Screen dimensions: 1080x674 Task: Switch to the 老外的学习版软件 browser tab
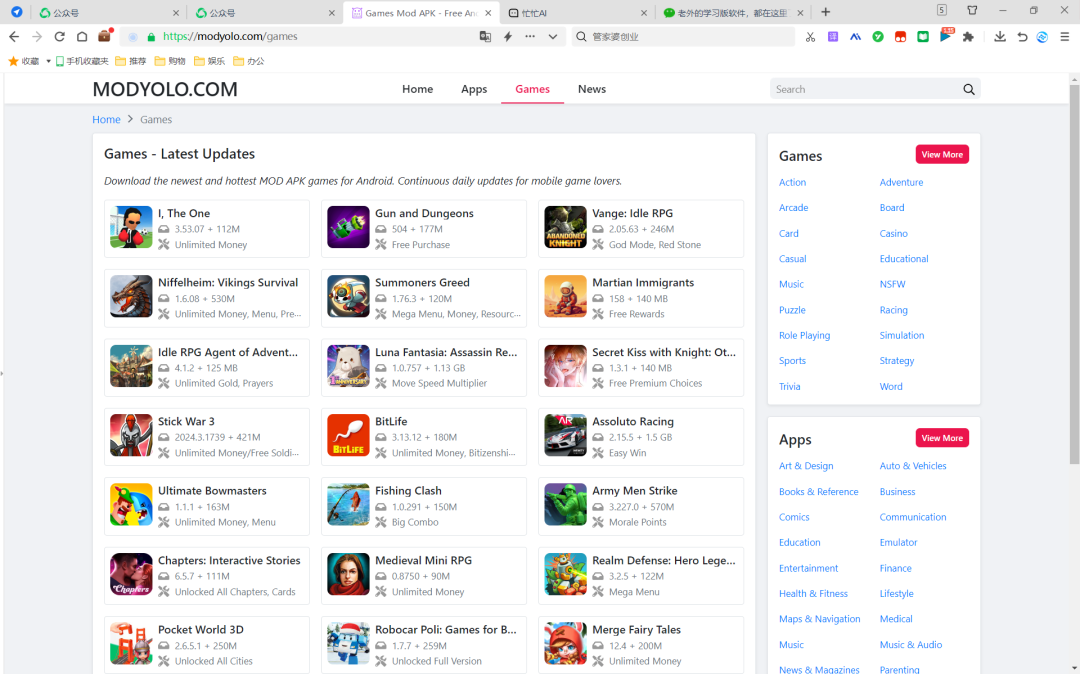pos(733,12)
